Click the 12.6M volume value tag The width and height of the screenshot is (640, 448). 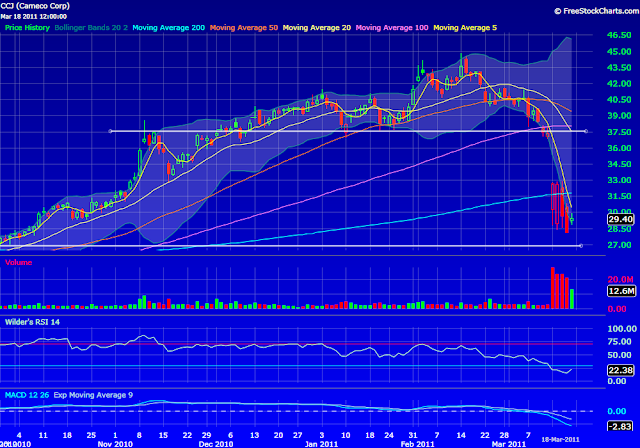621,291
